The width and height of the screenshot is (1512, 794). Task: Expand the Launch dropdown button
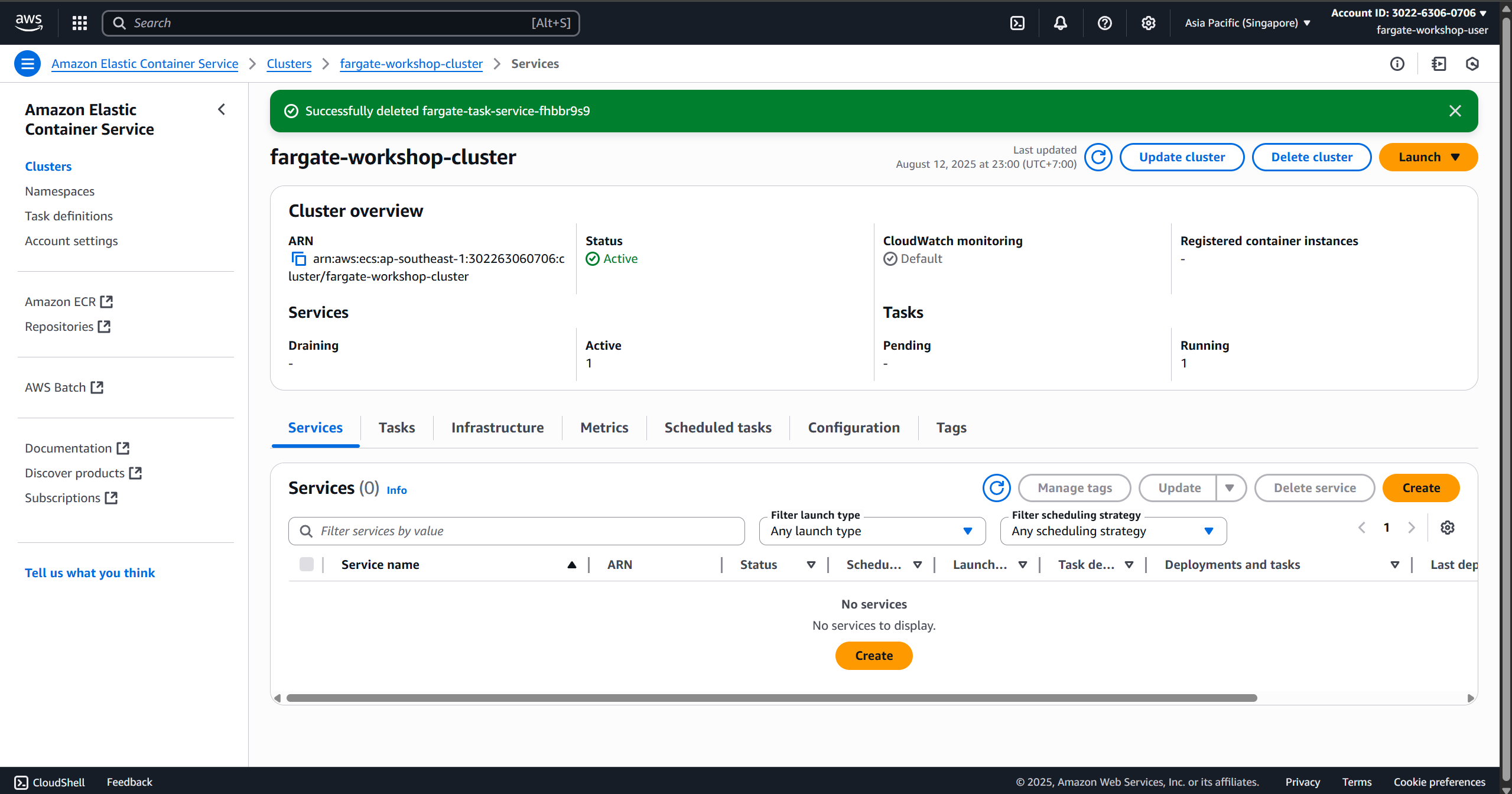pyautogui.click(x=1429, y=157)
